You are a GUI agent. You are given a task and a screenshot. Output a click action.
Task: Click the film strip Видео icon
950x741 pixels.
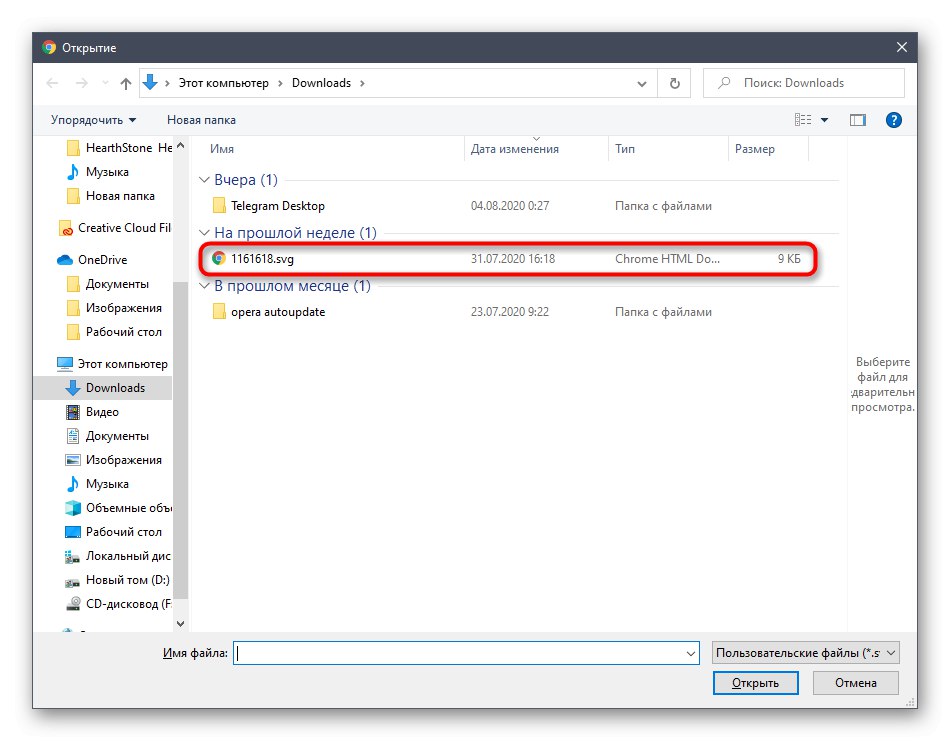[x=73, y=412]
